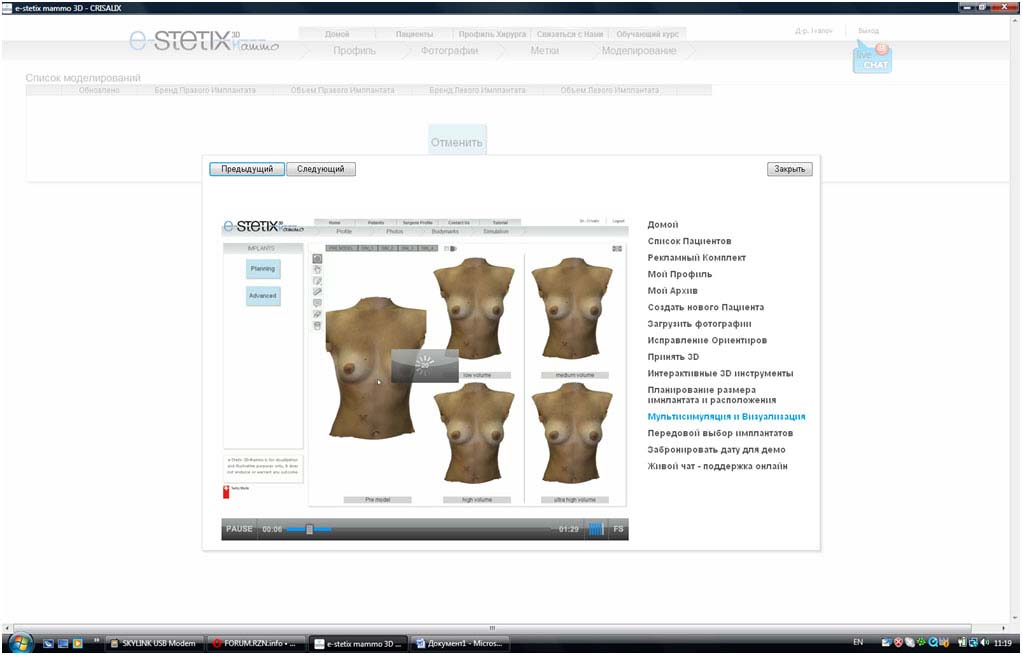Viewport: 1022px width, 655px height.
Task: Pause the tutorial video
Action: (x=239, y=529)
